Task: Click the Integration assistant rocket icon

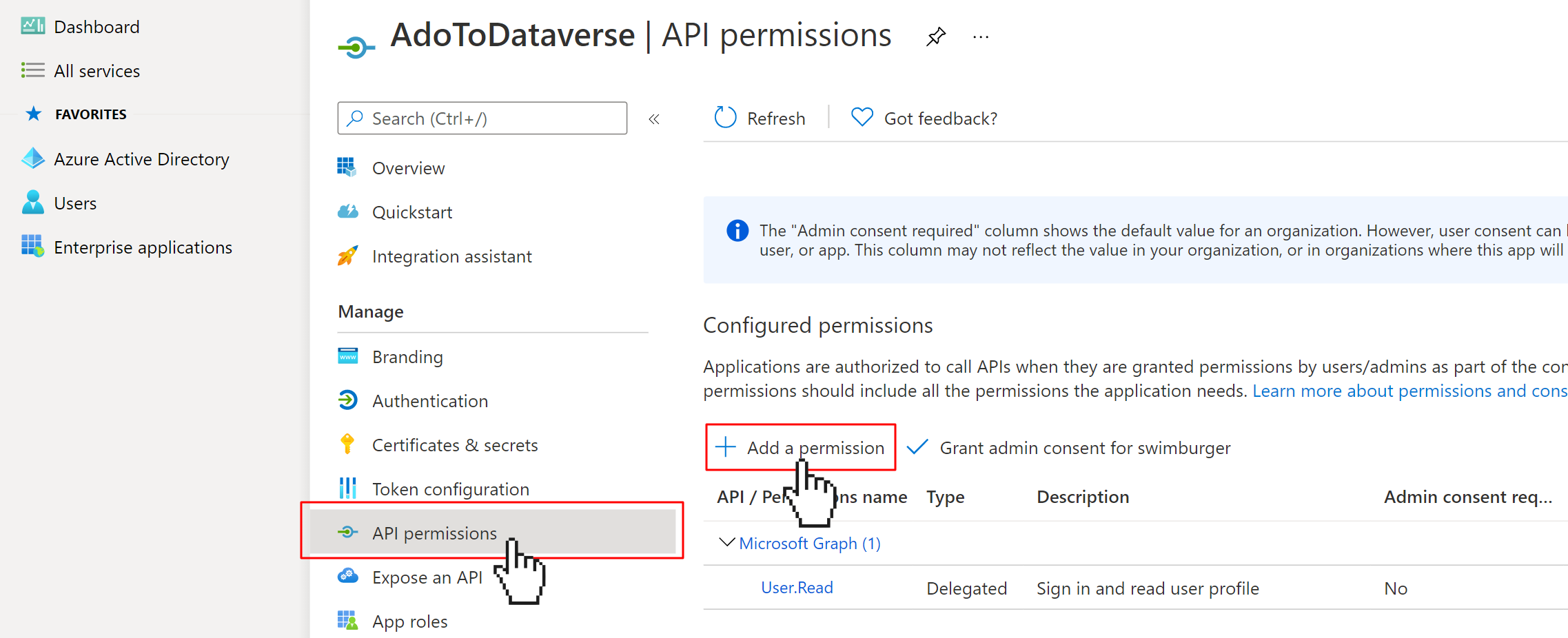Action: point(347,256)
